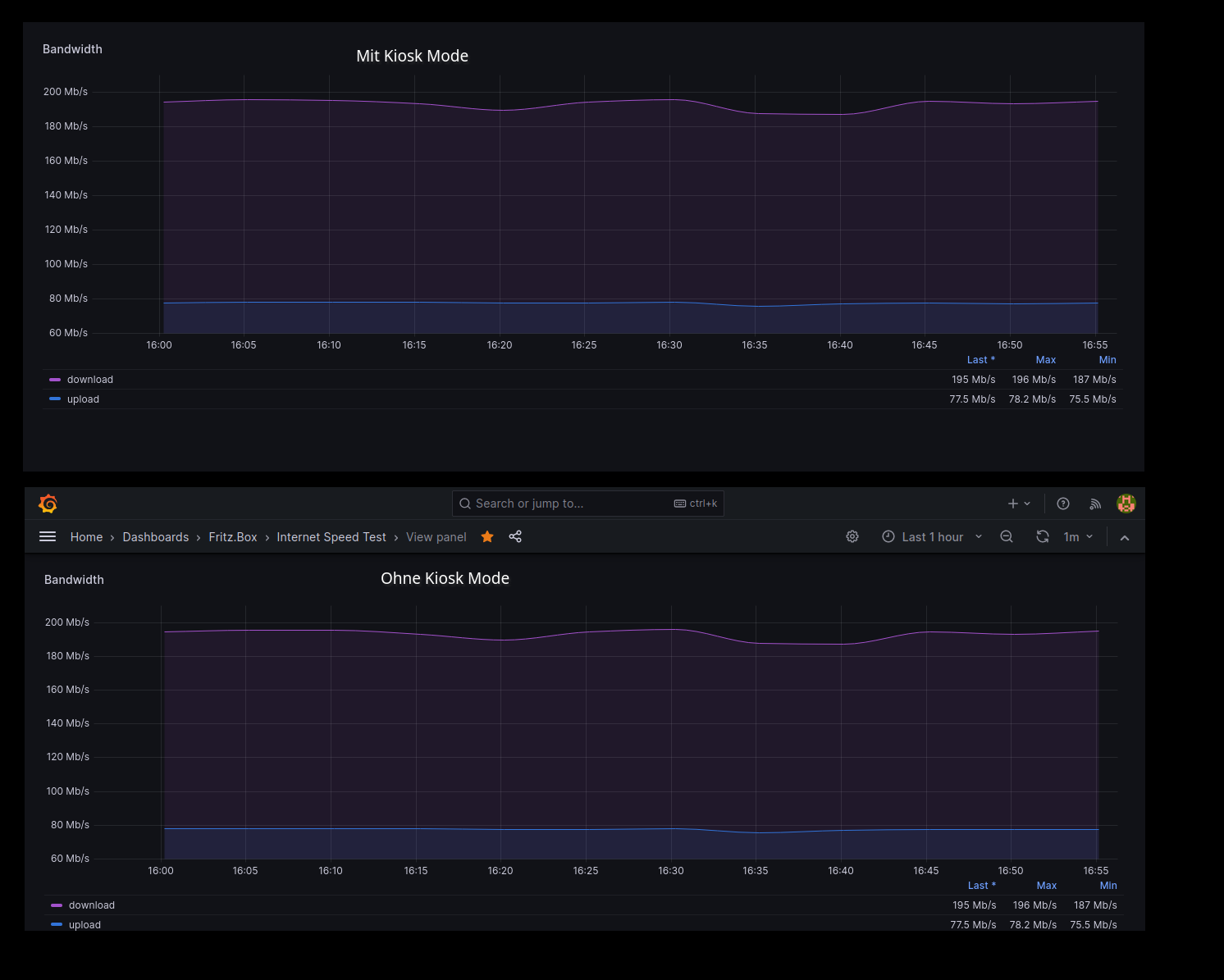
Task: Toggle download series in lower panel legend
Action: click(91, 905)
